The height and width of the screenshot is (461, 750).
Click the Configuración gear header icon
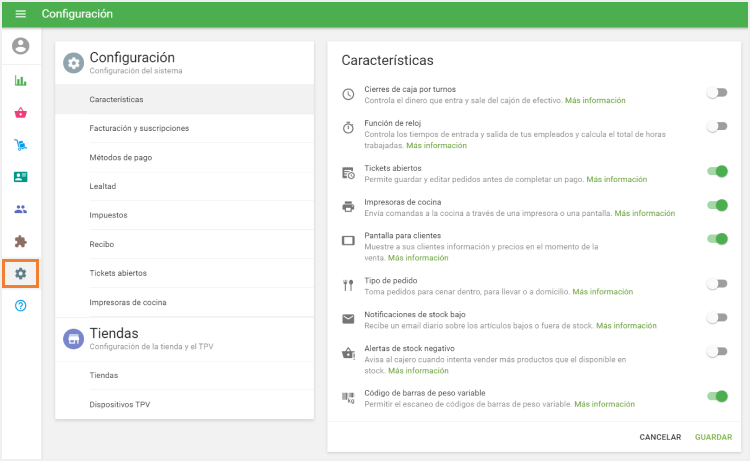74,63
